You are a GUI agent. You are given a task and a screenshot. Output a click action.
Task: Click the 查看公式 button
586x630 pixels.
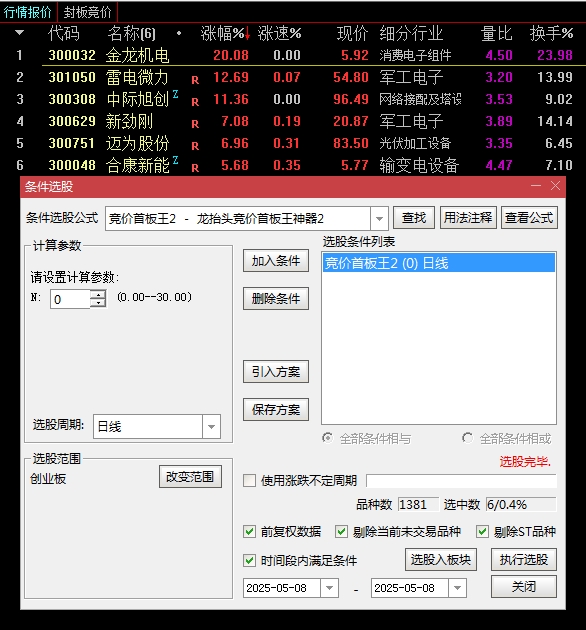pos(529,218)
